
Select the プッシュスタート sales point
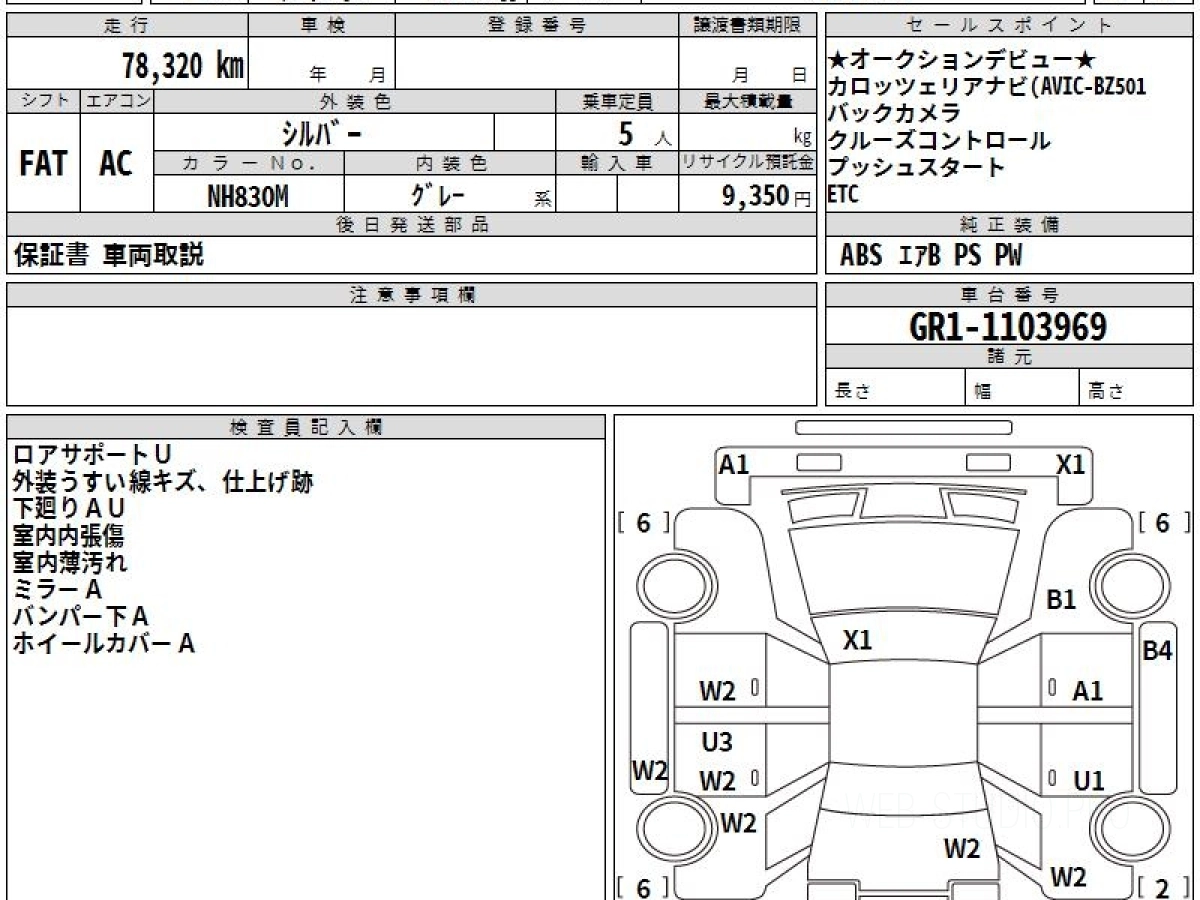916,167
